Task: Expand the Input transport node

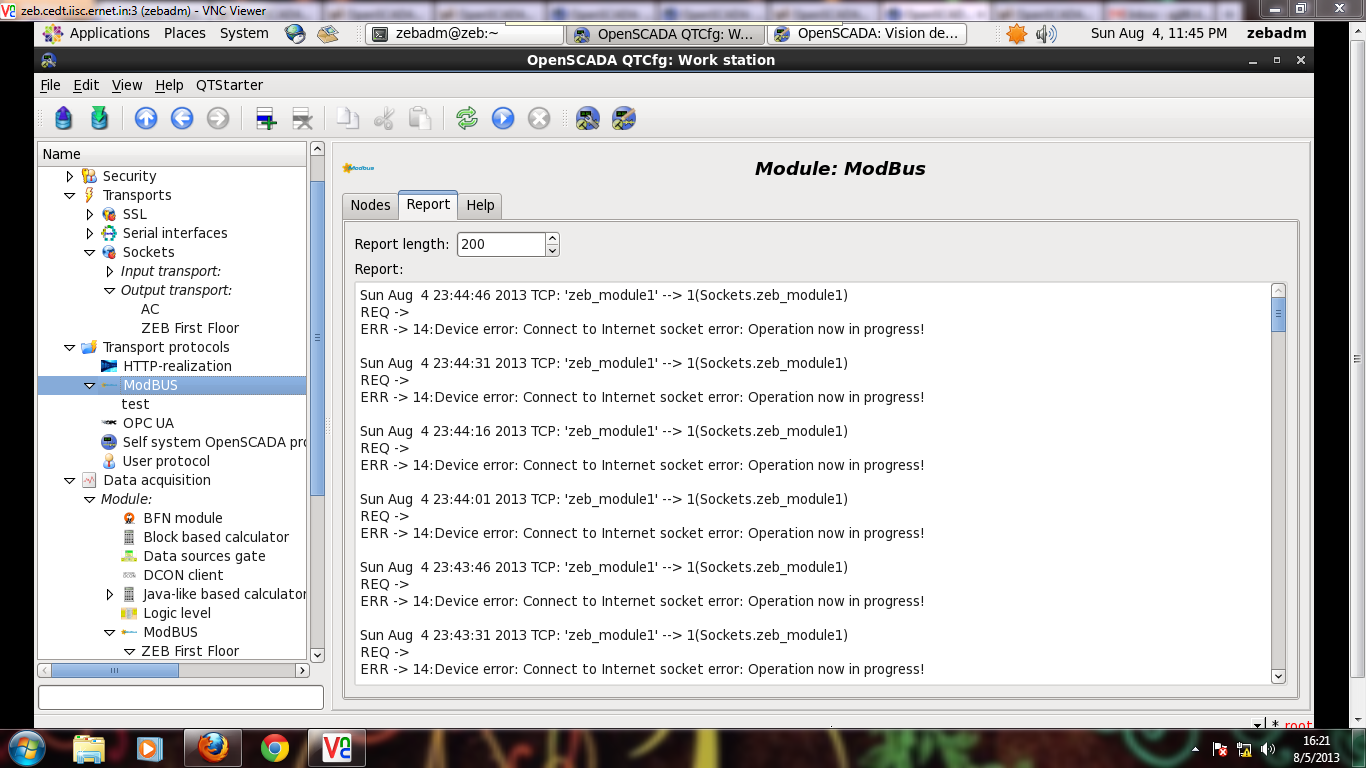Action: (110, 272)
